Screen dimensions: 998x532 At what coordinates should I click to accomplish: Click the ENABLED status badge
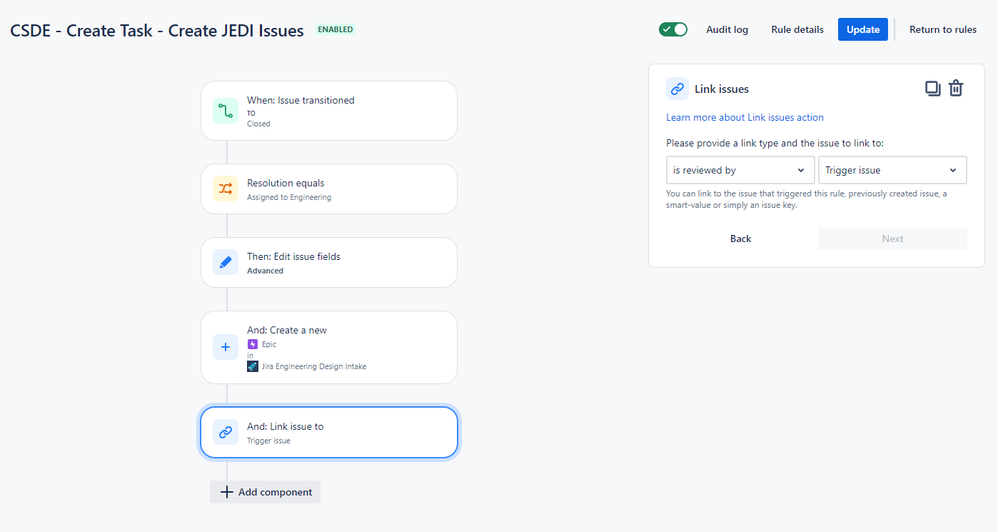coord(335,29)
